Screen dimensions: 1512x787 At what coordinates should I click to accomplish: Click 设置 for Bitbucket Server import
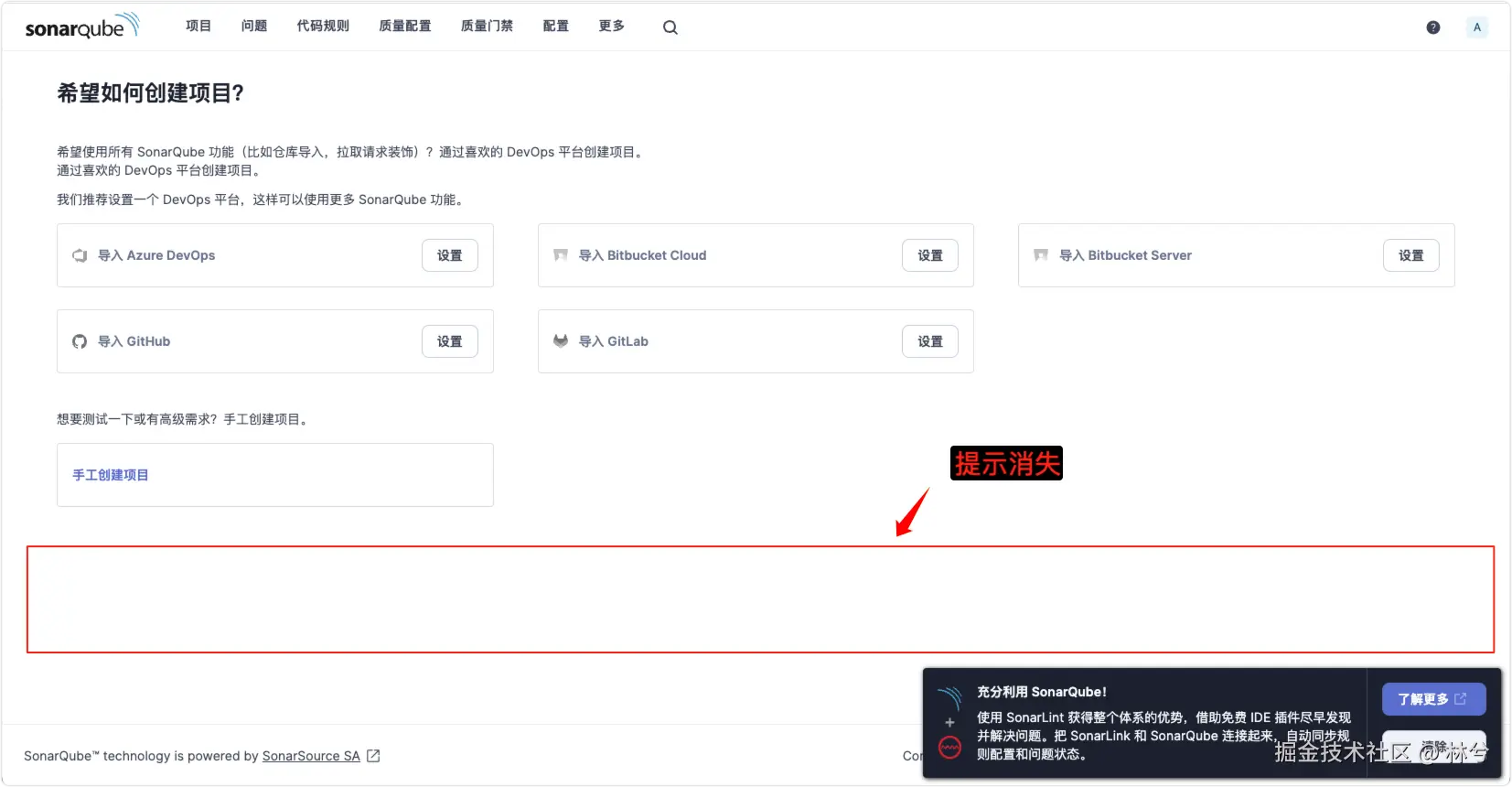[x=1411, y=255]
